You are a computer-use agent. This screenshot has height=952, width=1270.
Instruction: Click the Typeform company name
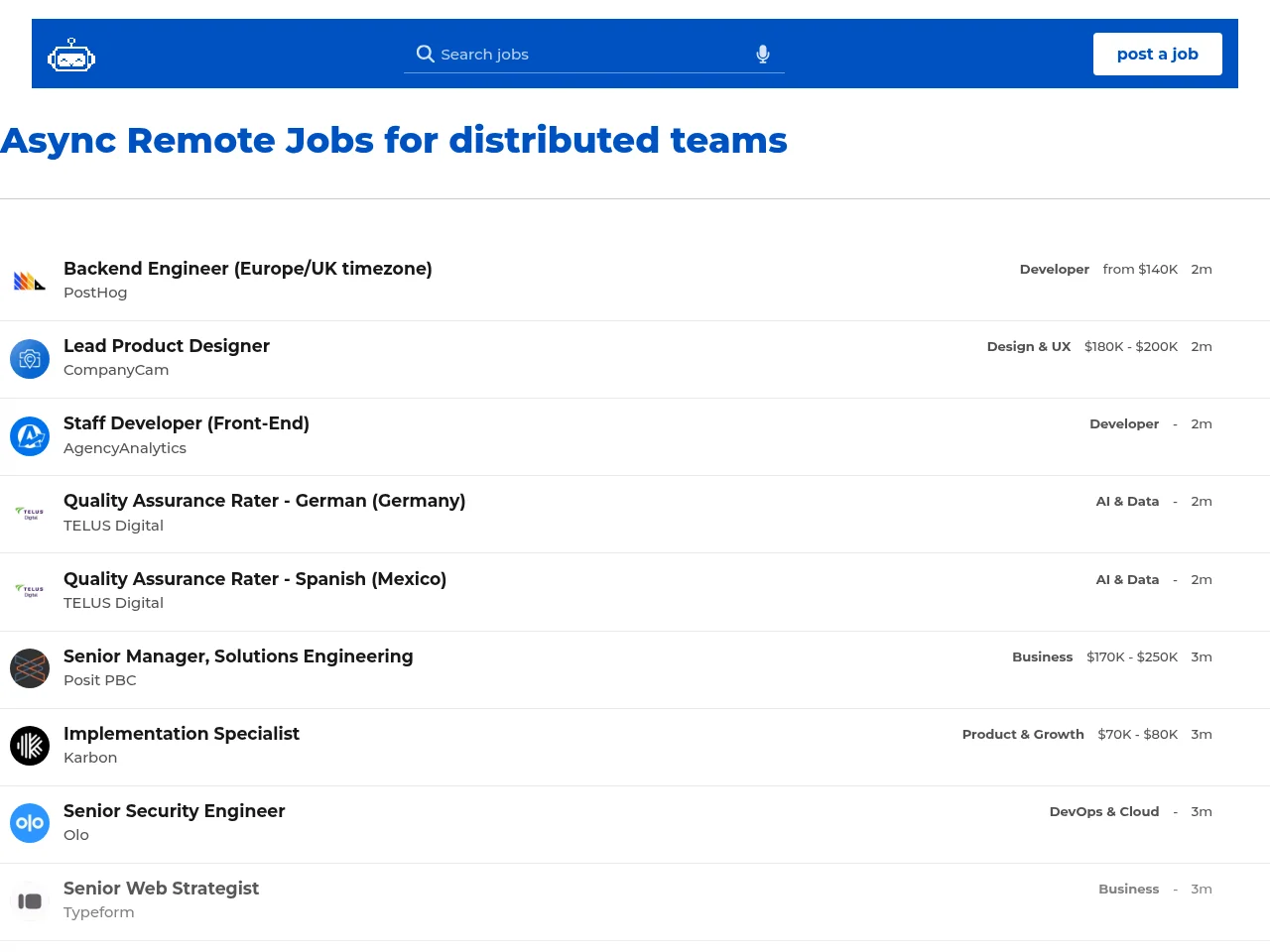pyautogui.click(x=99, y=912)
